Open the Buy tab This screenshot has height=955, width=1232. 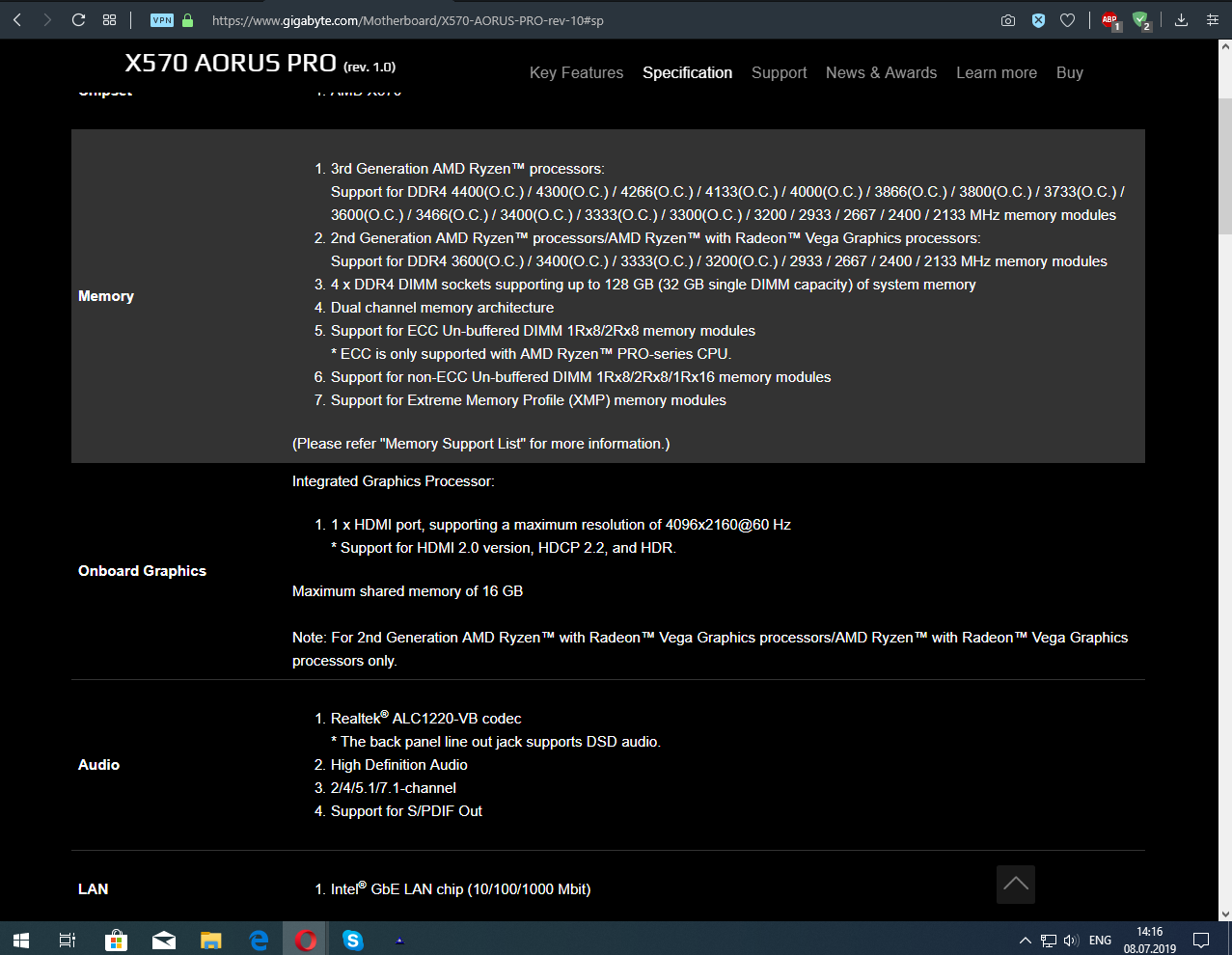coord(1070,73)
